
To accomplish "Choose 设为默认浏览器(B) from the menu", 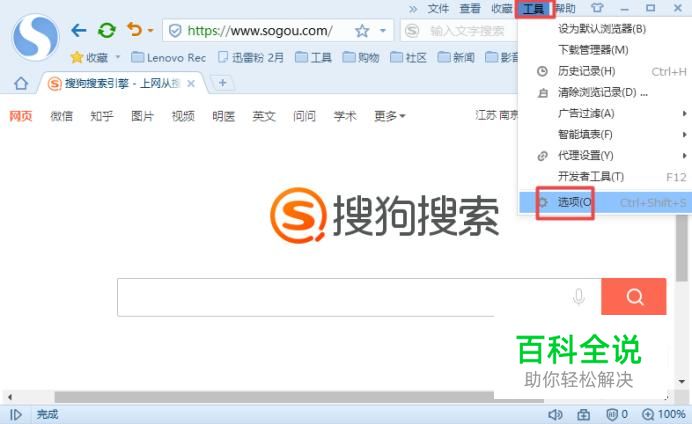I will 605,29.
